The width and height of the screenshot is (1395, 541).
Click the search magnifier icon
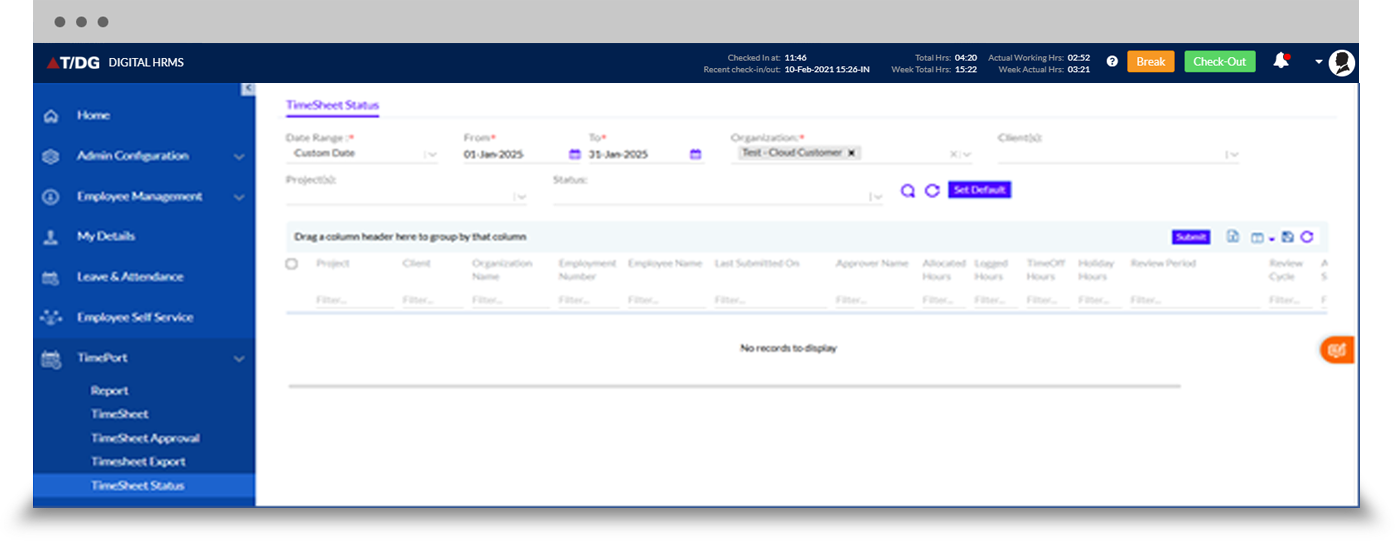point(908,190)
